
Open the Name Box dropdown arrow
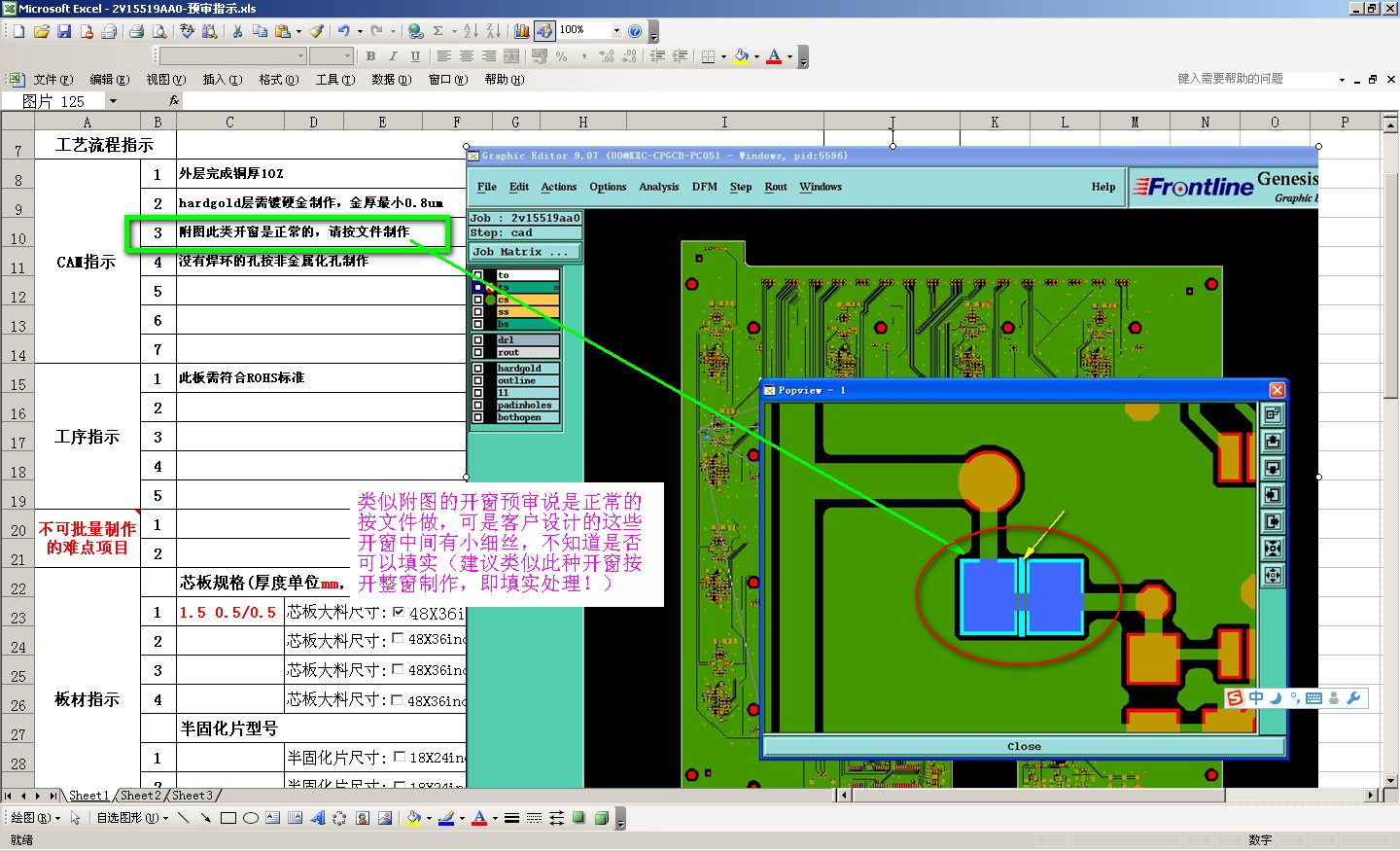coord(113,101)
